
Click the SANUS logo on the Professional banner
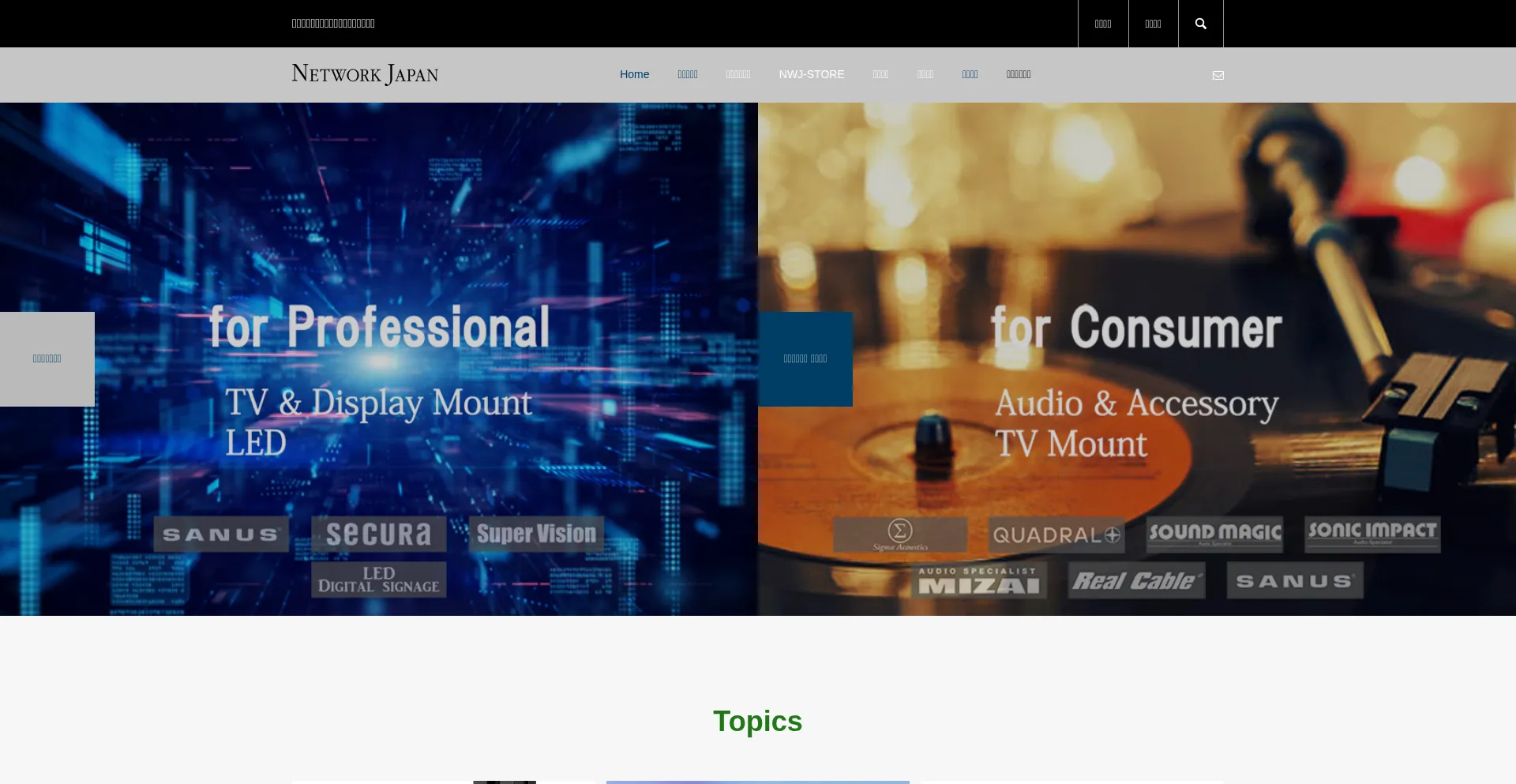point(220,533)
